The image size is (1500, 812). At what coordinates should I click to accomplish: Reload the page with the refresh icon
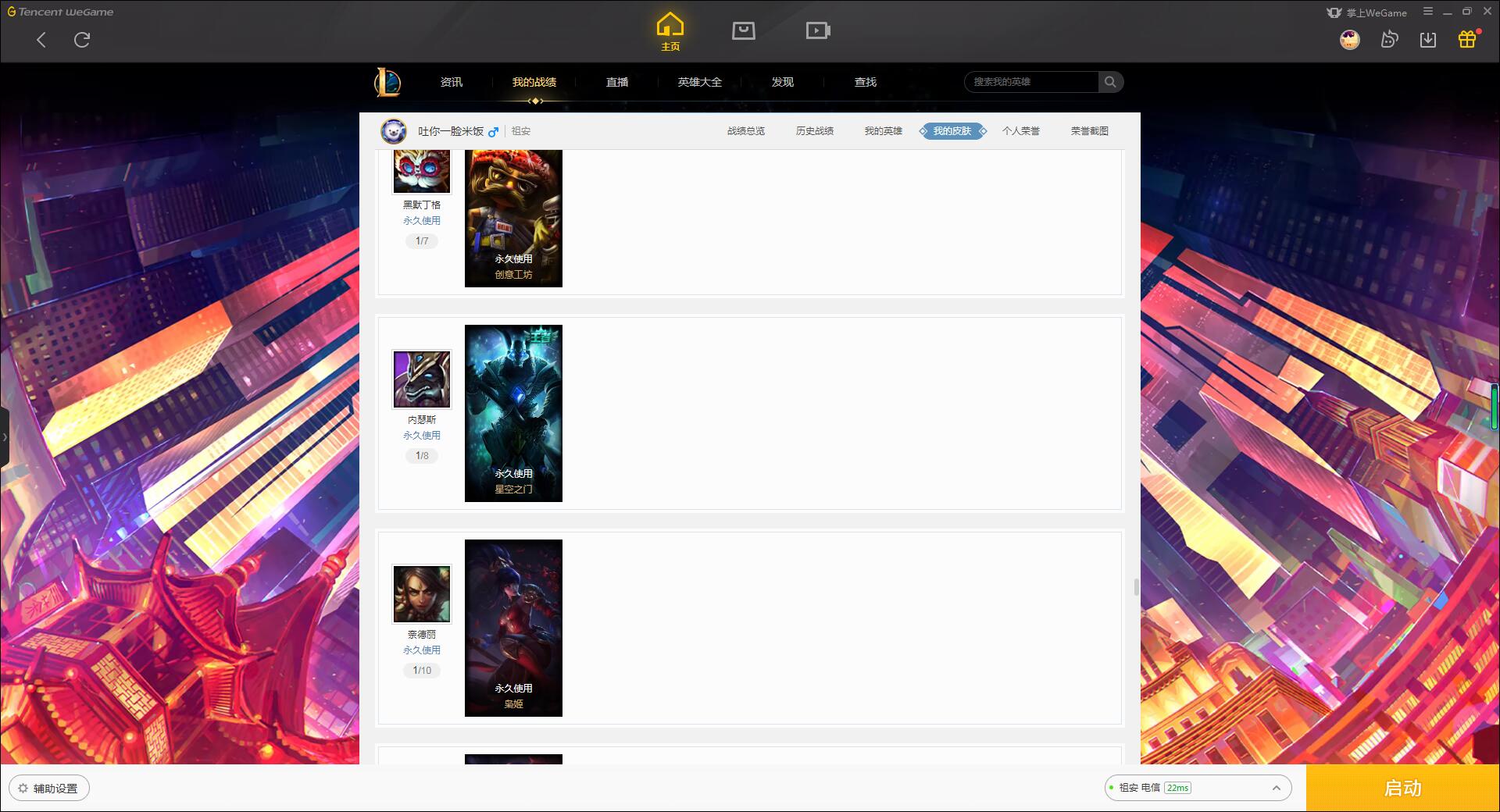tap(82, 40)
